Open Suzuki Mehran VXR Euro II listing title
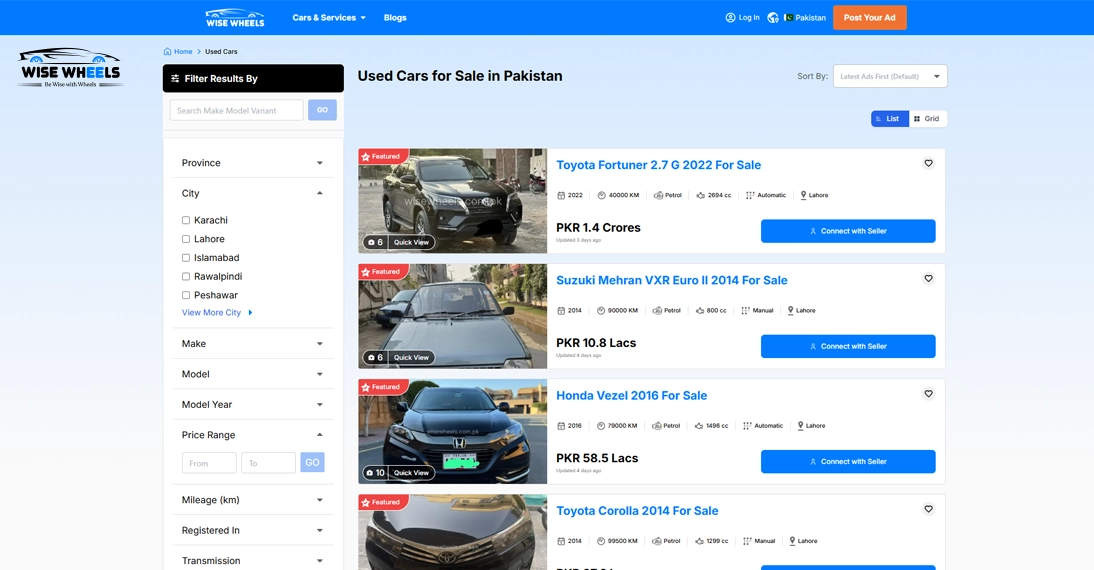Viewport: 1094px width, 570px height. (x=672, y=280)
